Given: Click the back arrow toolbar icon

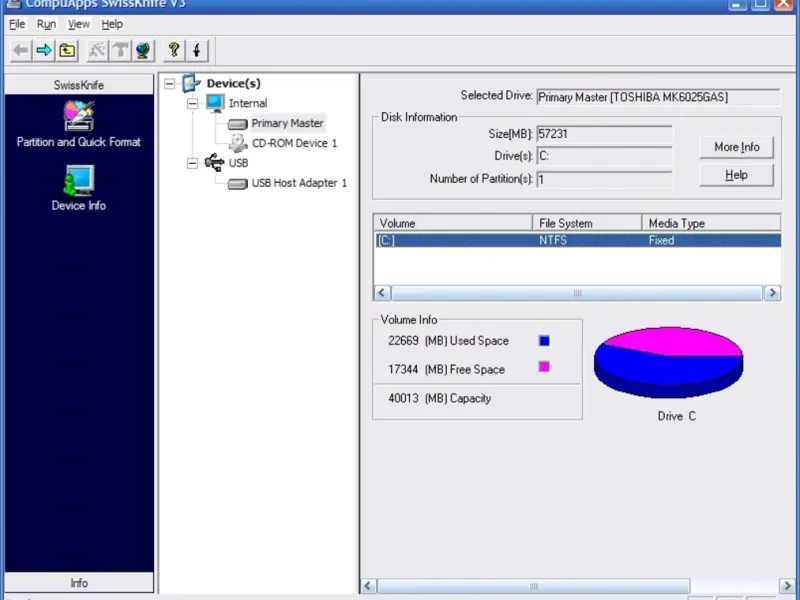Looking at the screenshot, I should 21,51.
